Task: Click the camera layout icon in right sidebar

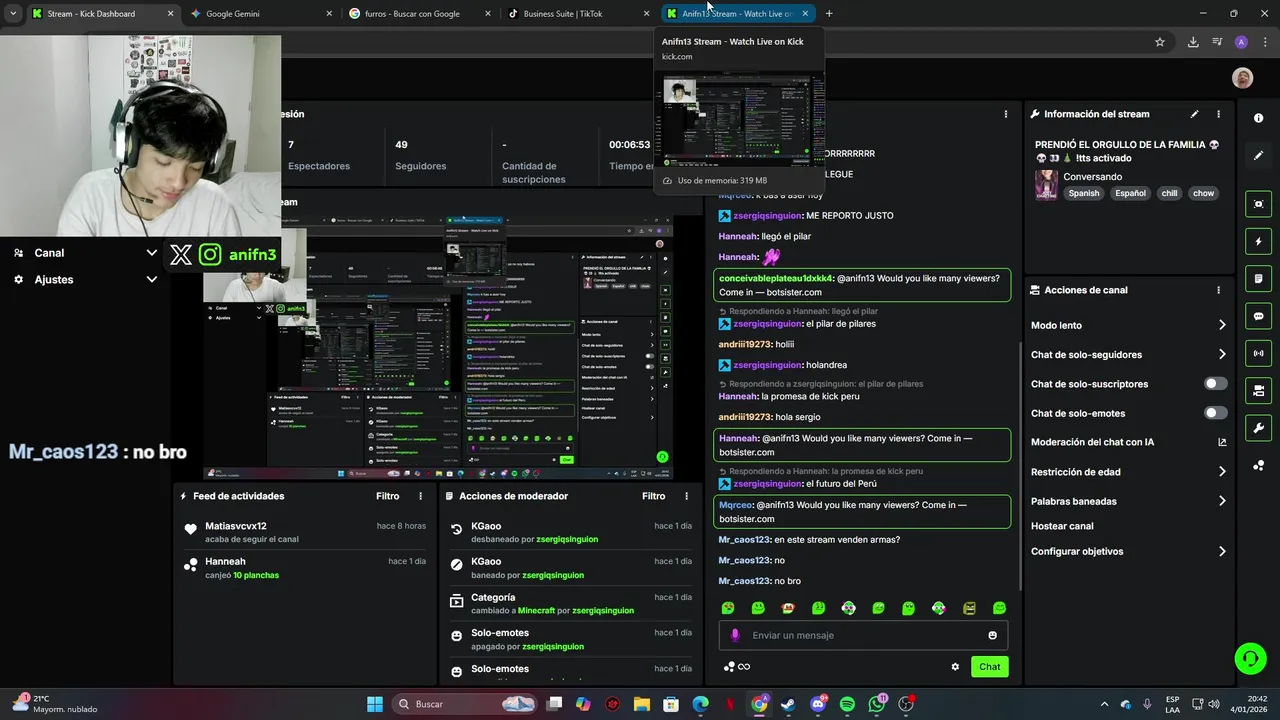Action: coord(1258,390)
